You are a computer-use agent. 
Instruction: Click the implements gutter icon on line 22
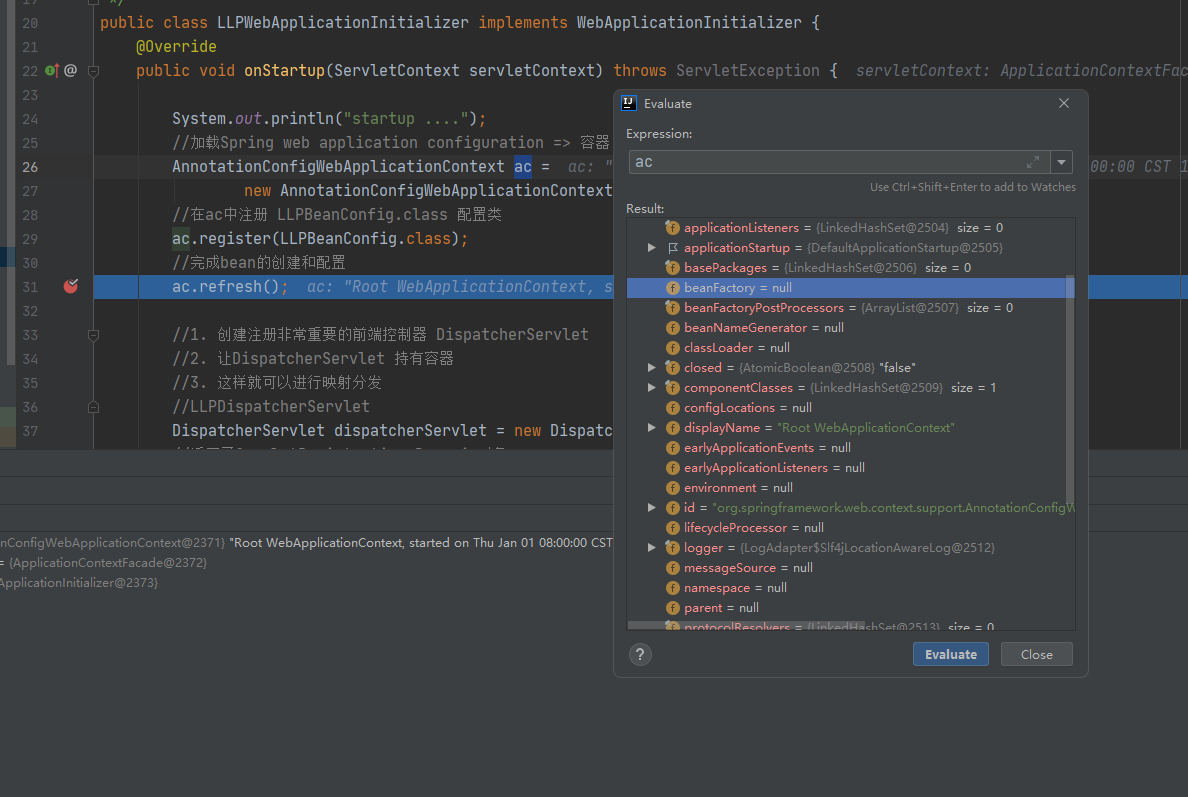(52, 70)
